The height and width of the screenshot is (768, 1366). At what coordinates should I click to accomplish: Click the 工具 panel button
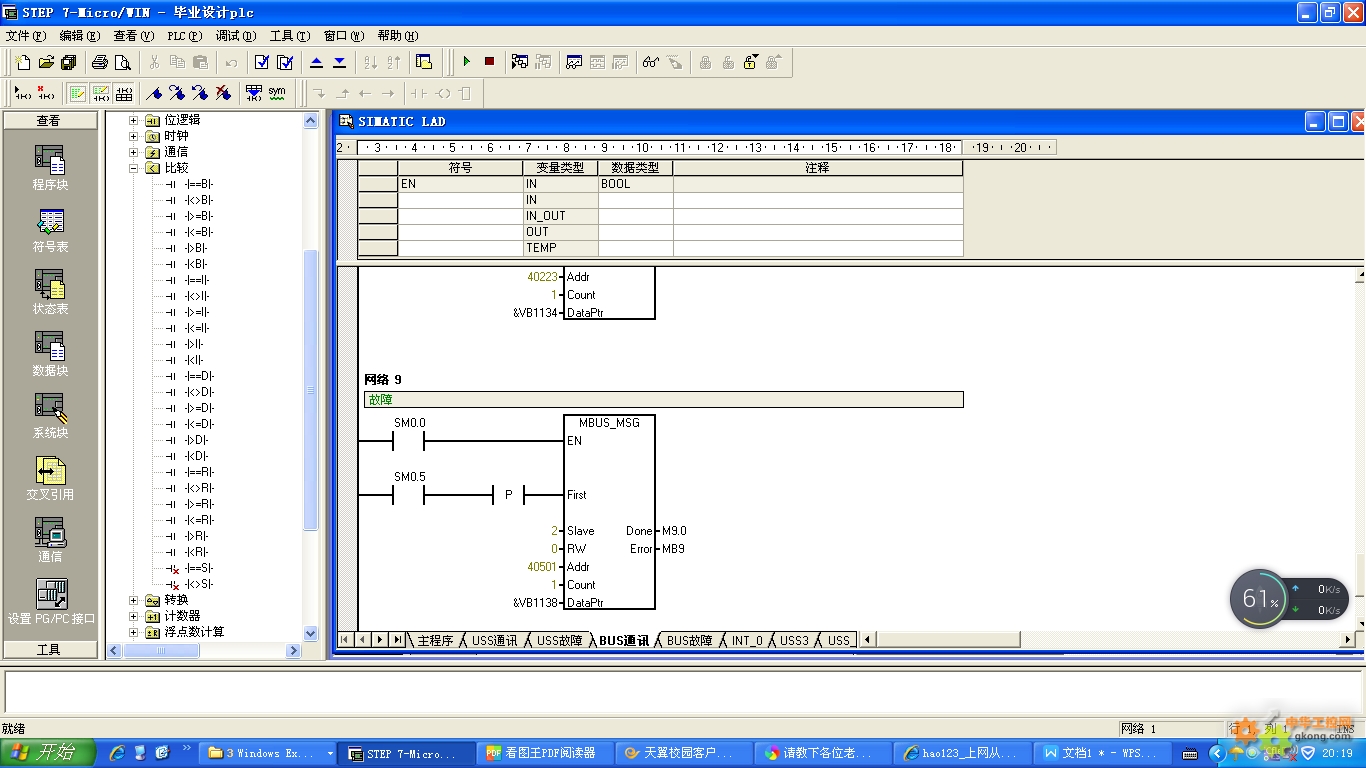point(49,649)
